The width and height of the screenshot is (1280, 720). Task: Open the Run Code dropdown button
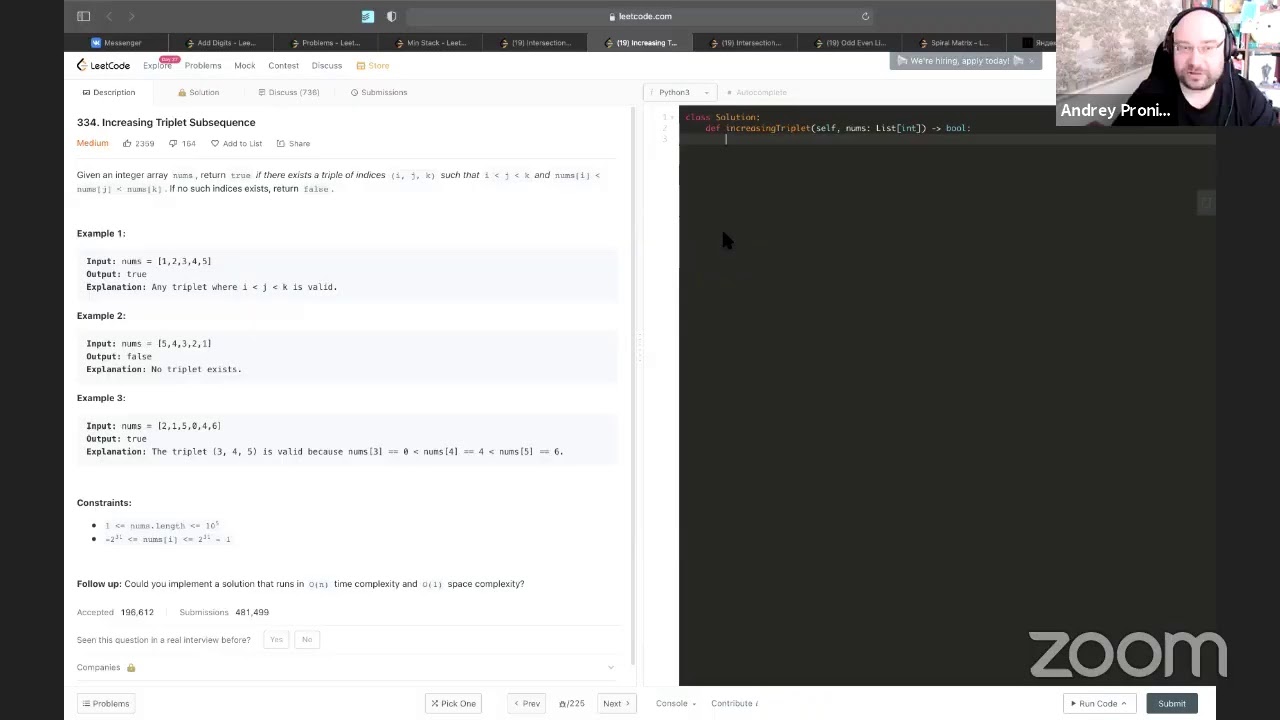click(1098, 704)
